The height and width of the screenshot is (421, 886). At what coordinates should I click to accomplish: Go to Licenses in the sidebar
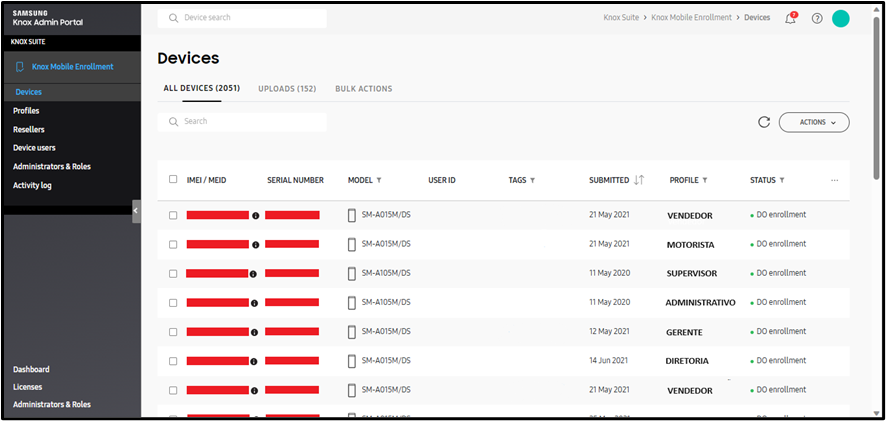[x=28, y=387]
